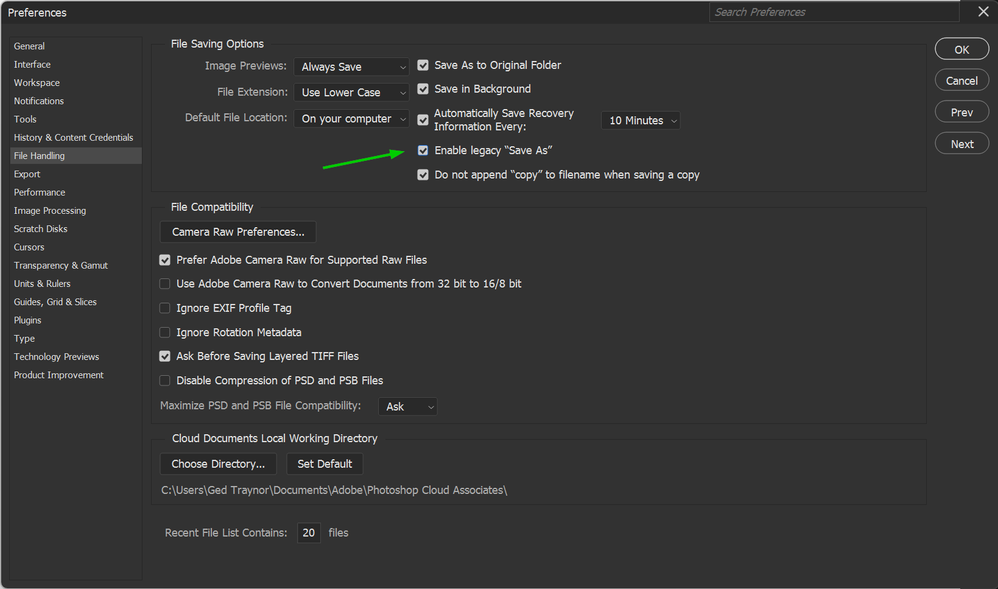
Task: Click the search magnifier icon in Search Preferences
Action: point(721,12)
